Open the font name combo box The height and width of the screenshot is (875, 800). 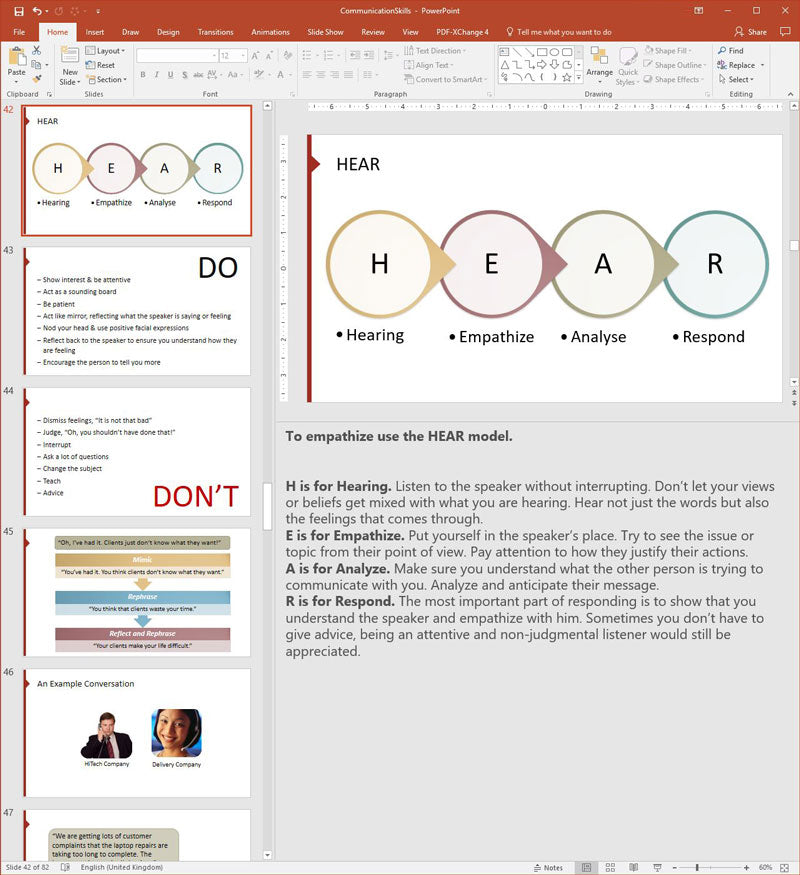tap(177, 56)
